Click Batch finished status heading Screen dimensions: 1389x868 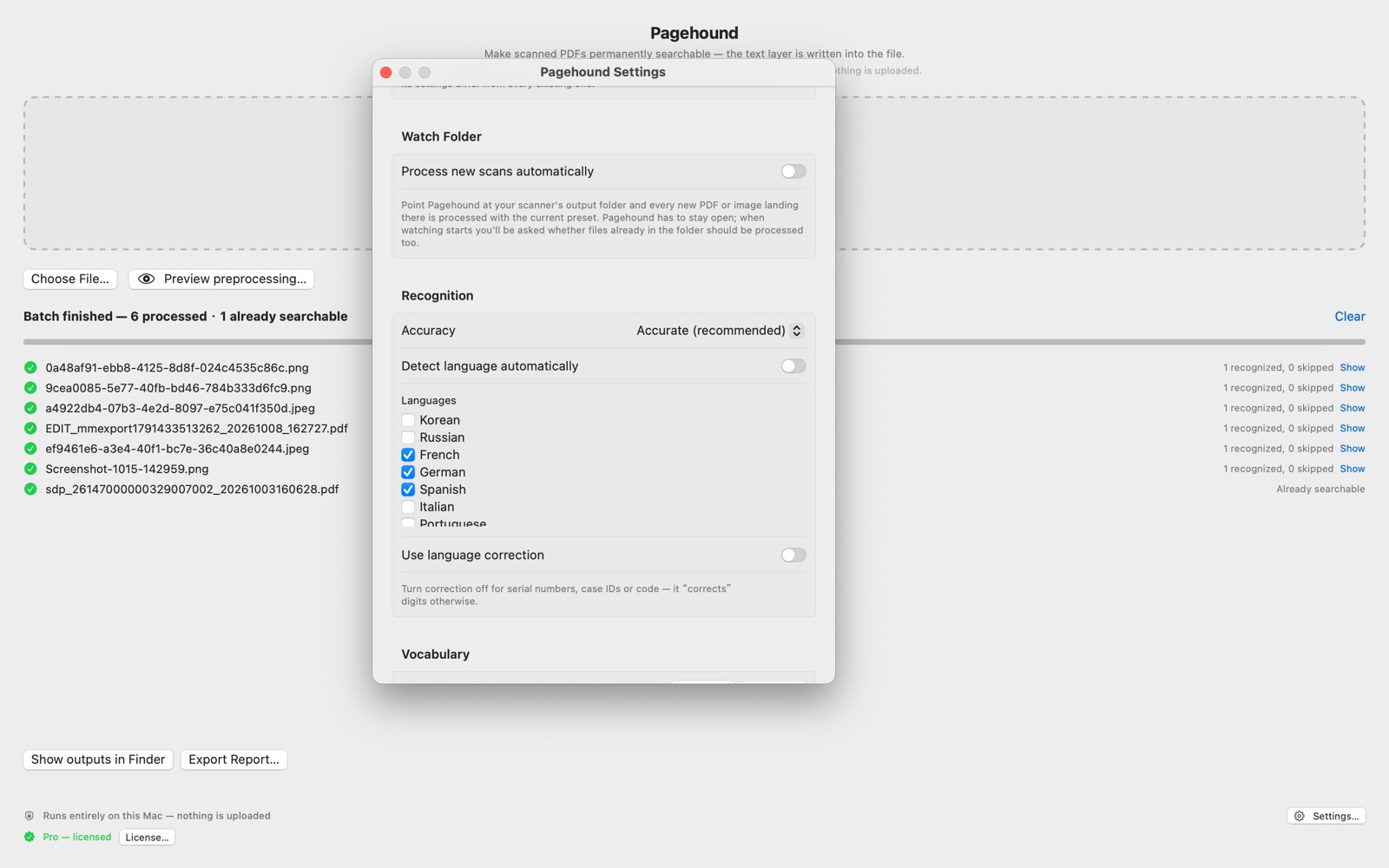(x=185, y=317)
